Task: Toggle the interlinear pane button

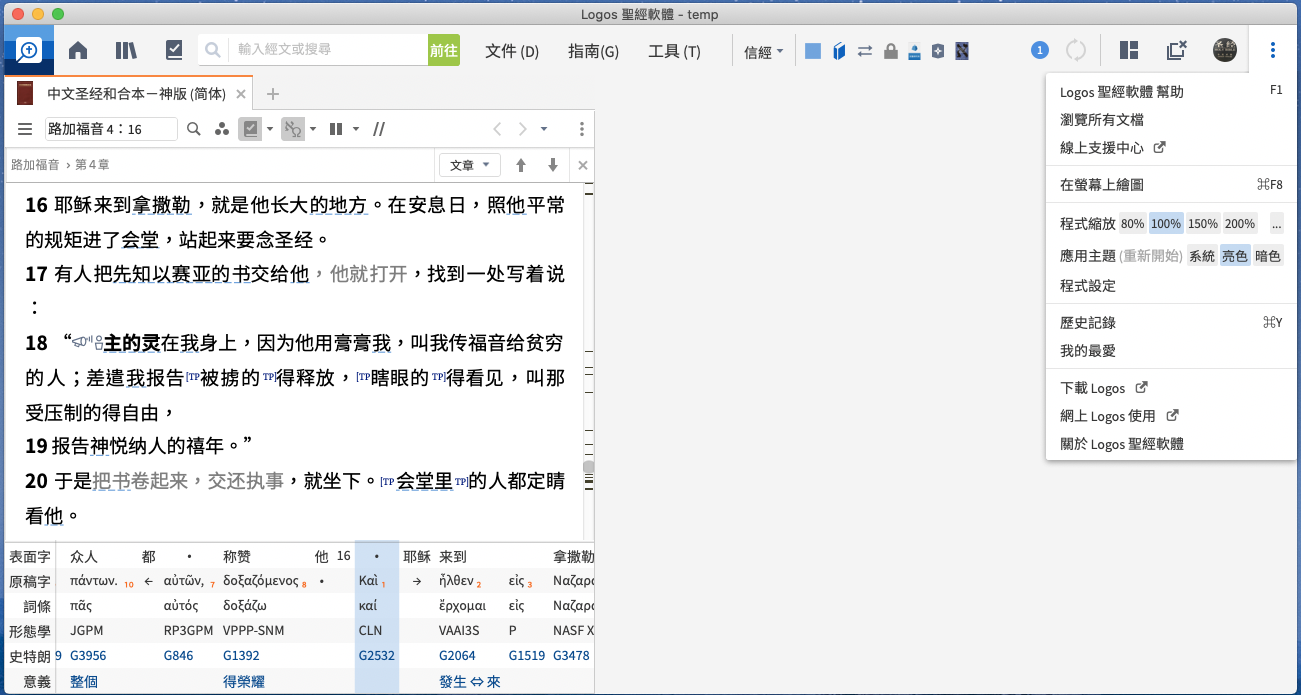Action: click(250, 129)
